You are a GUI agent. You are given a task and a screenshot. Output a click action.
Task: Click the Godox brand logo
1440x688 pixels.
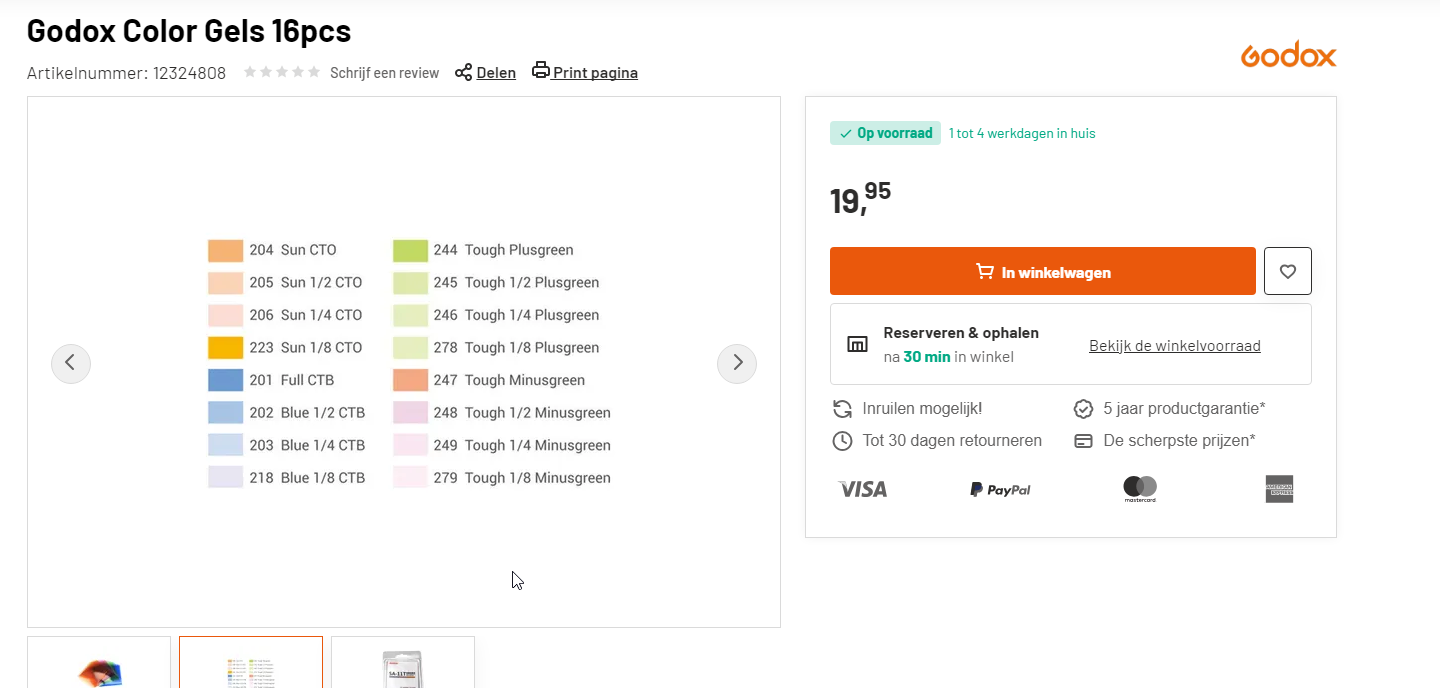1288,55
